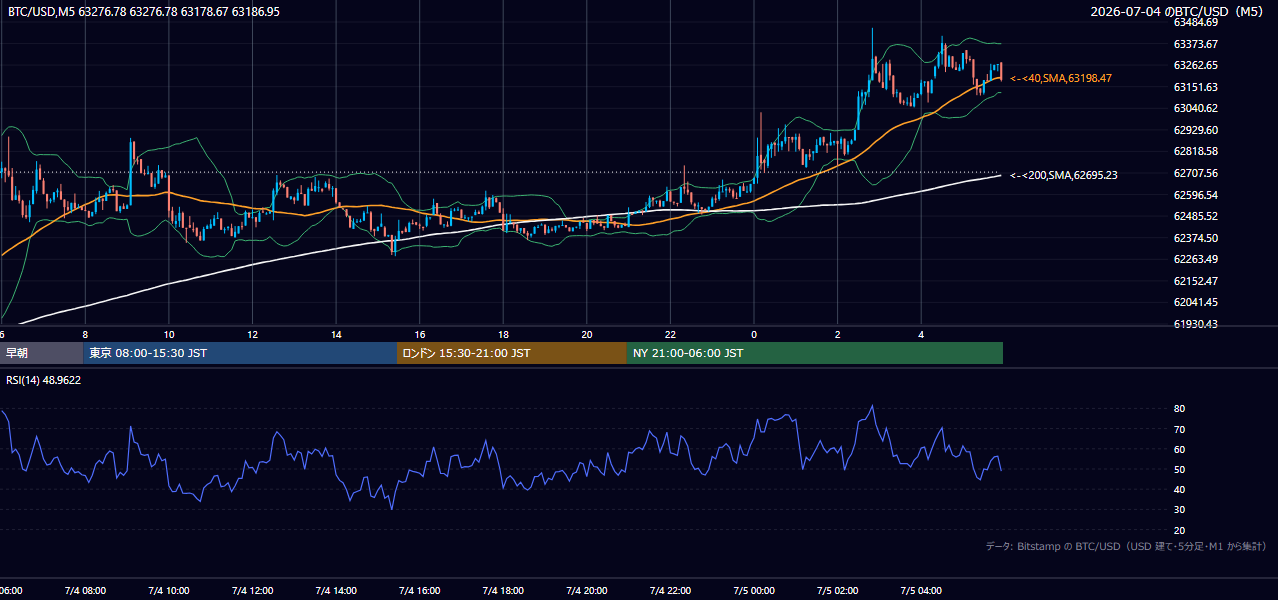Viewport: 1278px width, 600px height.
Task: Click the ロンドン 15:30-21:00 JST session band
Action: click(x=512, y=353)
